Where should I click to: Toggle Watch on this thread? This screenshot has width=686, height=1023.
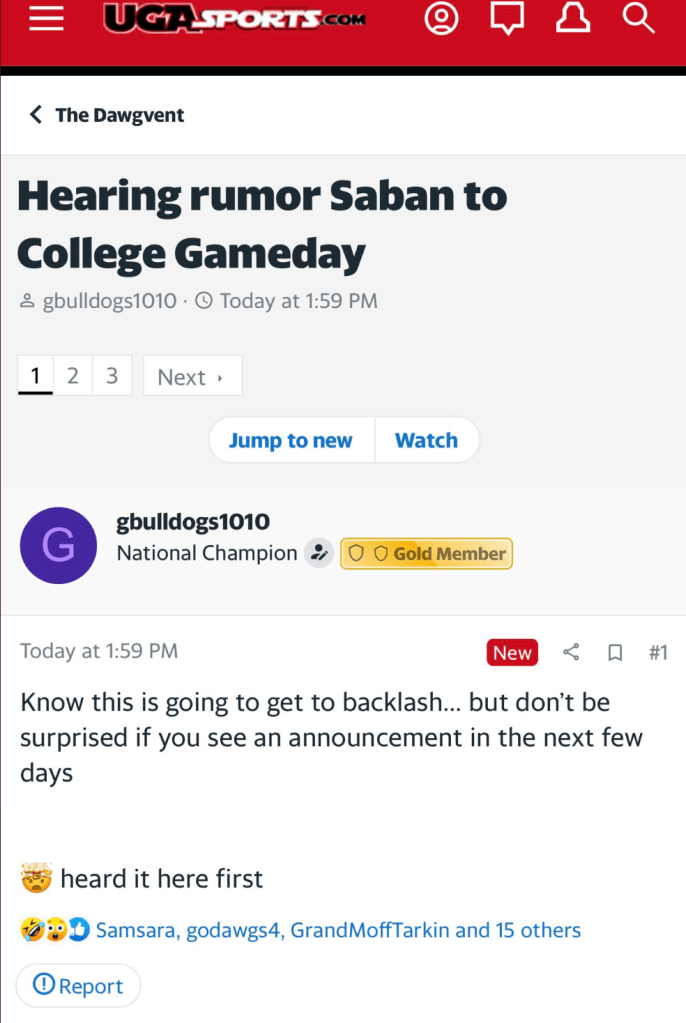pos(426,440)
